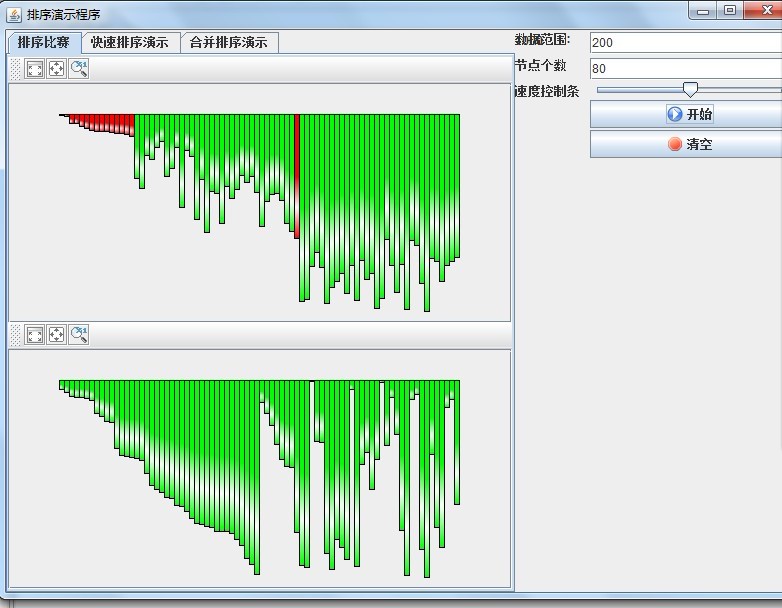Click the lower toolbar's dotted drag handle
The height and width of the screenshot is (608, 782).
pos(16,335)
